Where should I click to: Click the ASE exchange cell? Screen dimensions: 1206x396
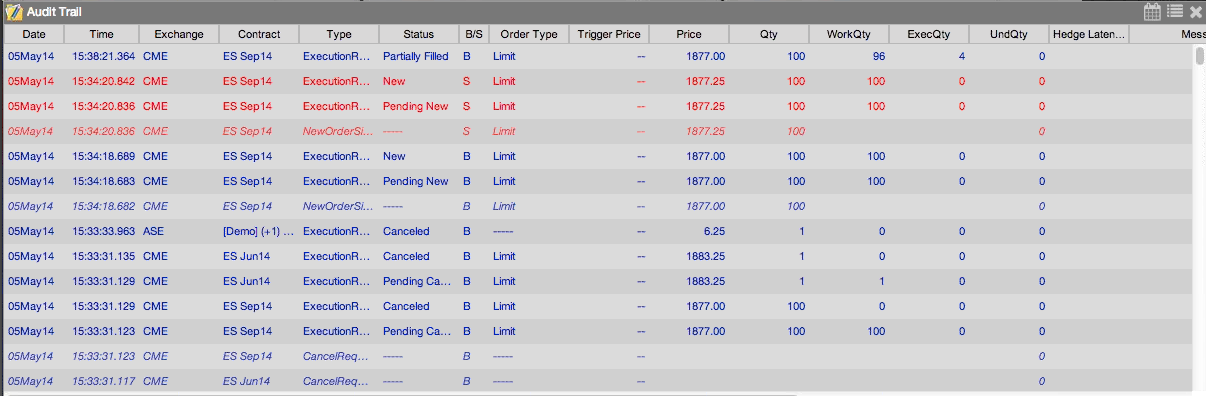[x=153, y=231]
